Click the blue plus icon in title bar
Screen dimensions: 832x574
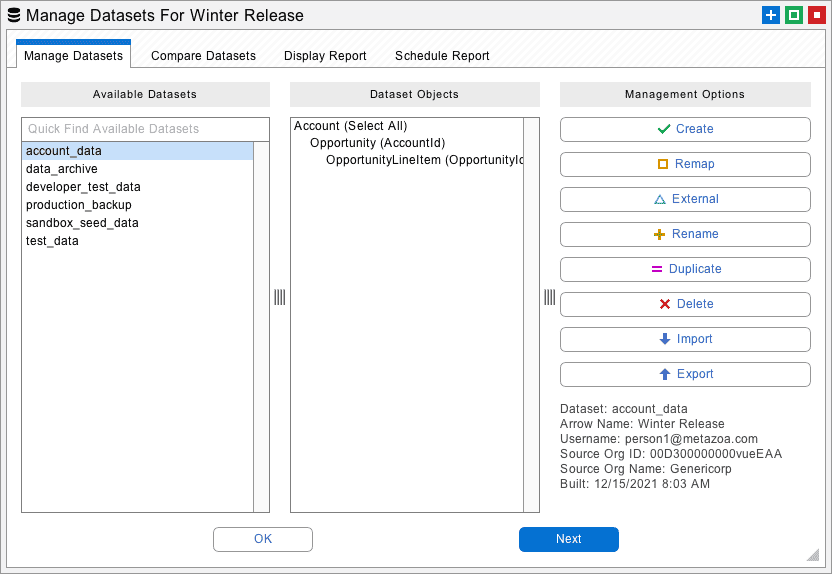(770, 15)
